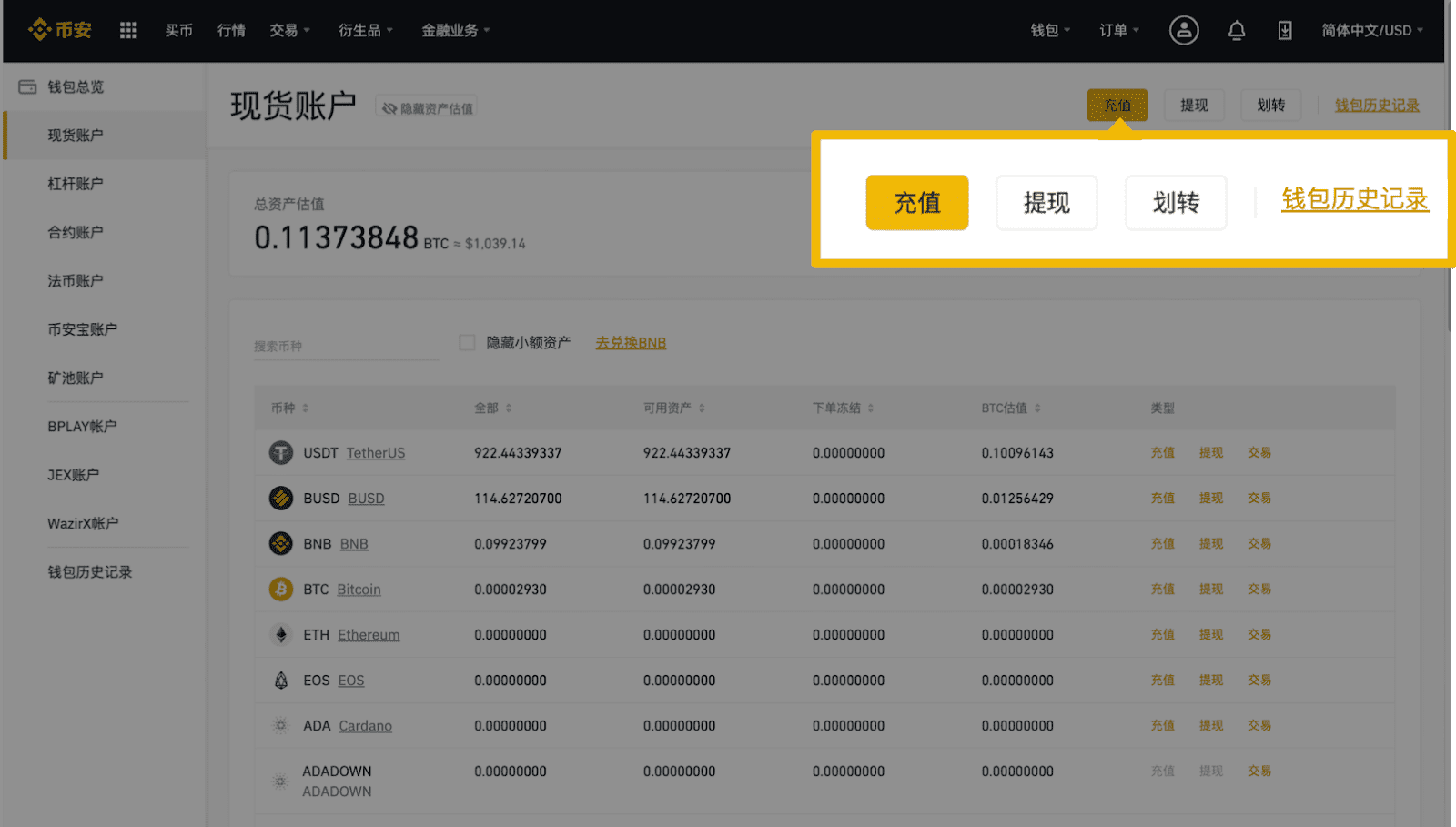Click 交易 in the EOS row

coord(1259,680)
